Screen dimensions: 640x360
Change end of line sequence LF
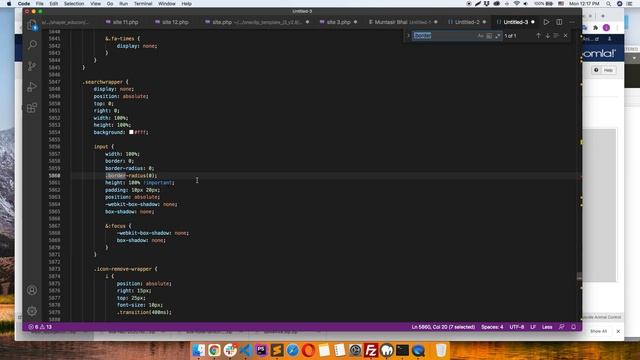click(533, 327)
